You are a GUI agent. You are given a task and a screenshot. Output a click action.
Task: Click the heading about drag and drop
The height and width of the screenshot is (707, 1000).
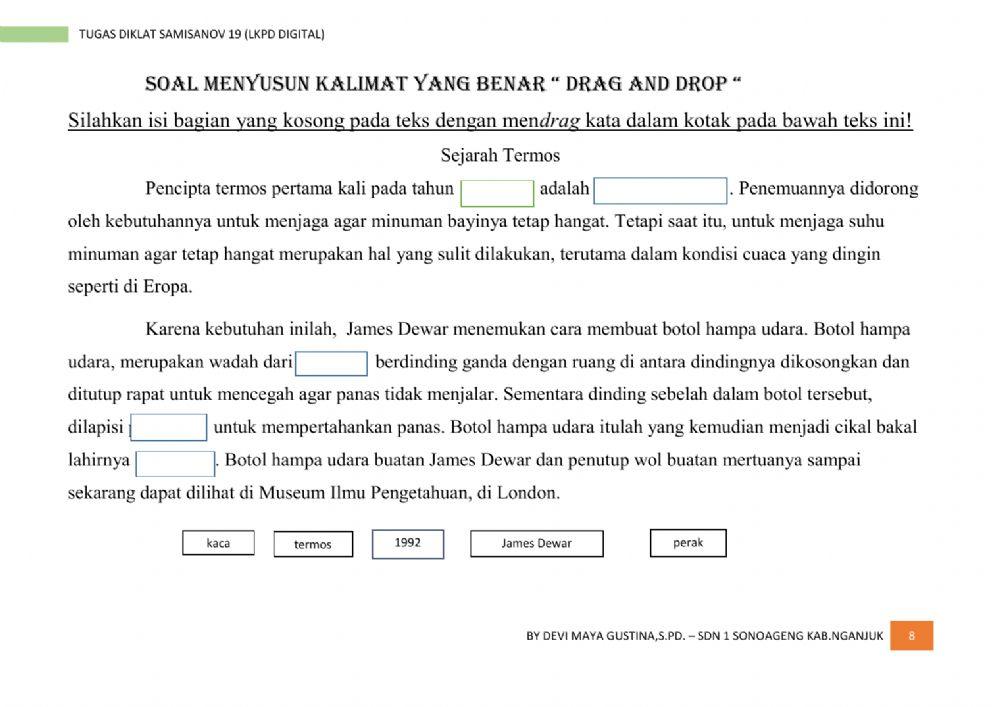(x=500, y=84)
